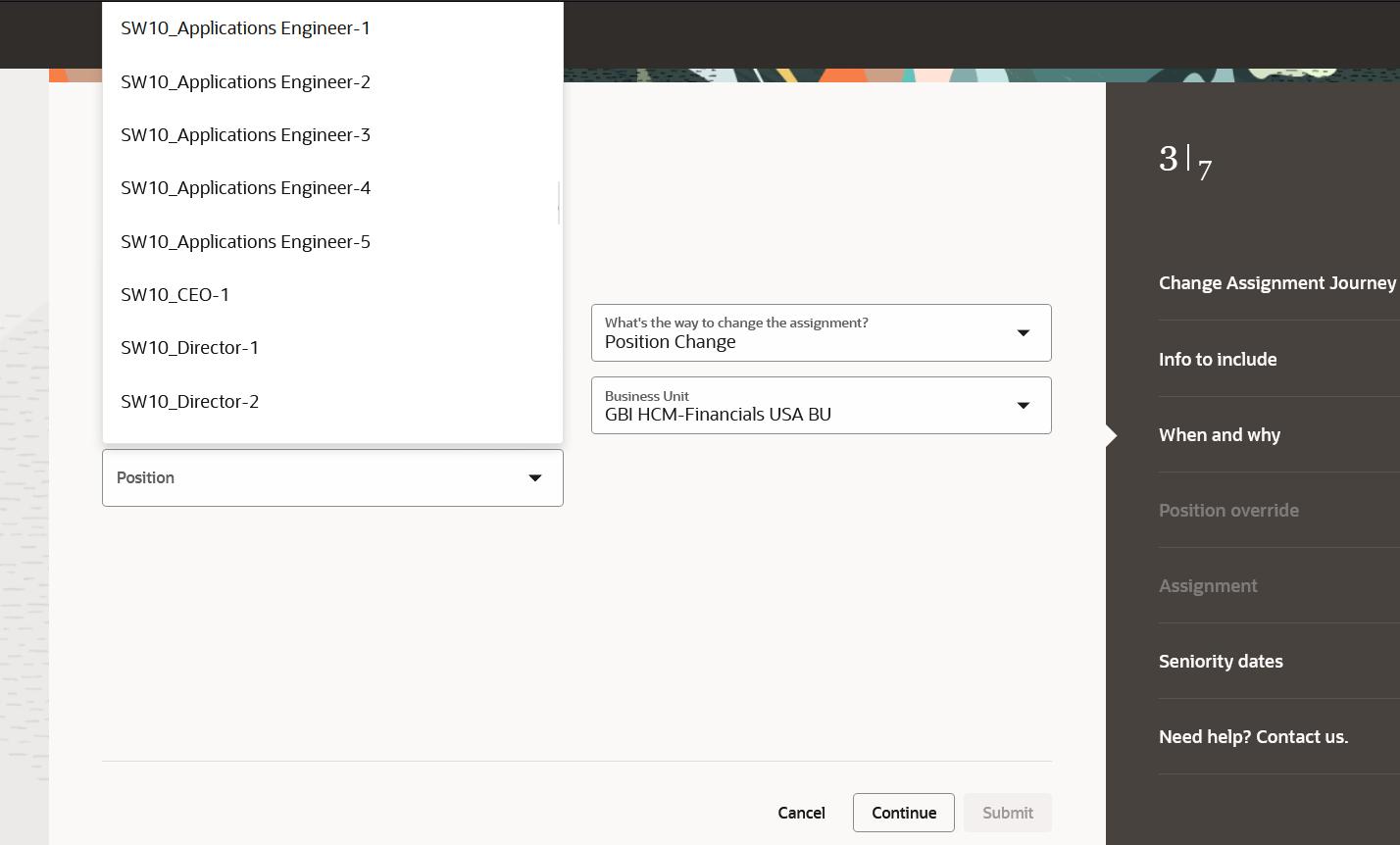This screenshot has height=845, width=1400.
Task: Click the Position Change value text
Action: [671, 342]
